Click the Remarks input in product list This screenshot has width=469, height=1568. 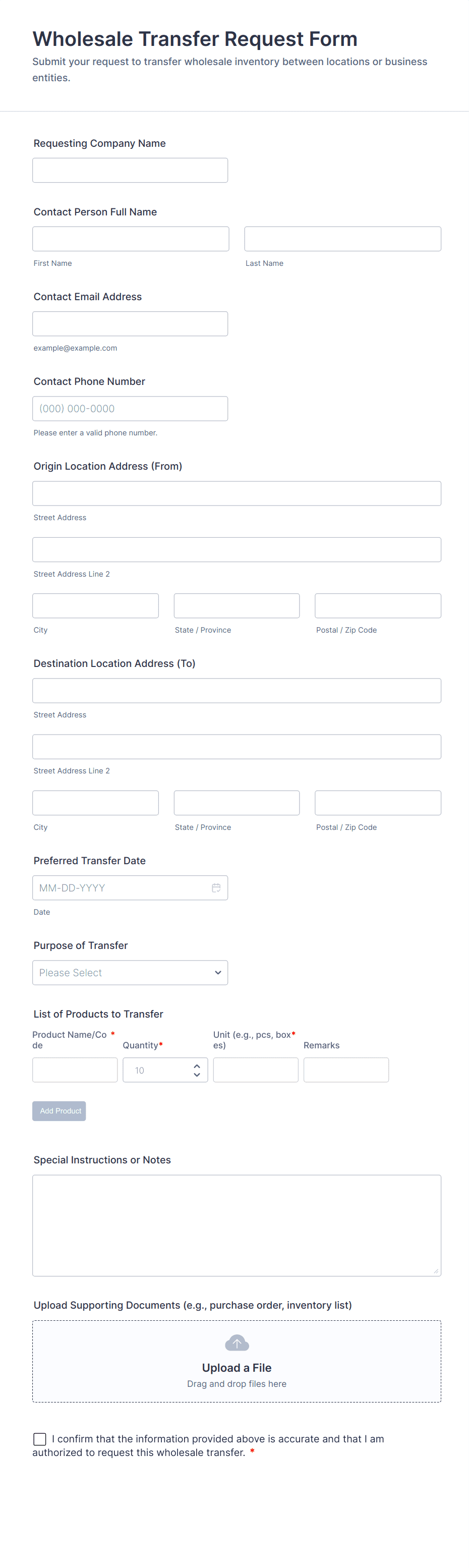coord(346,1070)
